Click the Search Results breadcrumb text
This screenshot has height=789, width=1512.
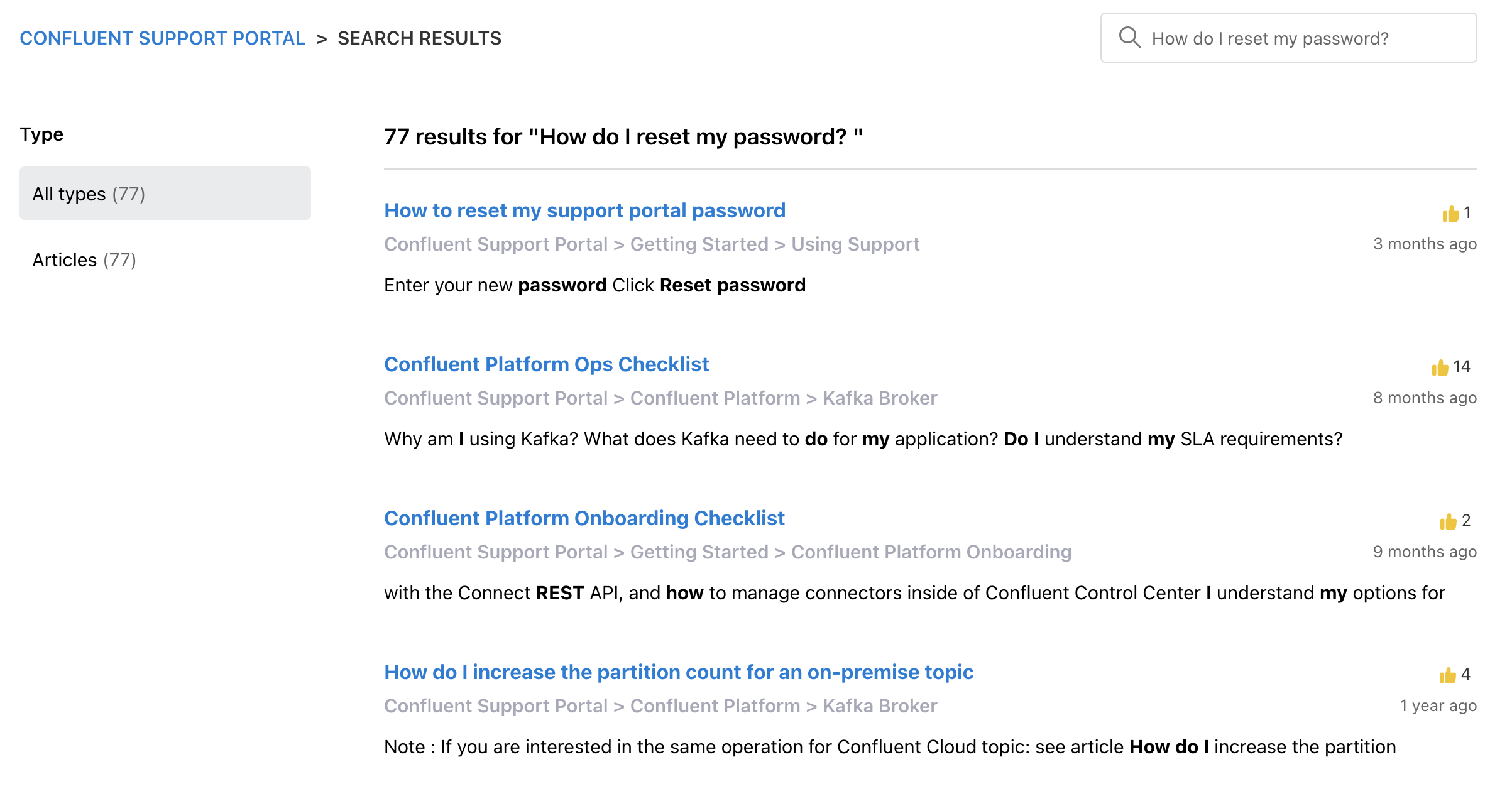pos(419,38)
